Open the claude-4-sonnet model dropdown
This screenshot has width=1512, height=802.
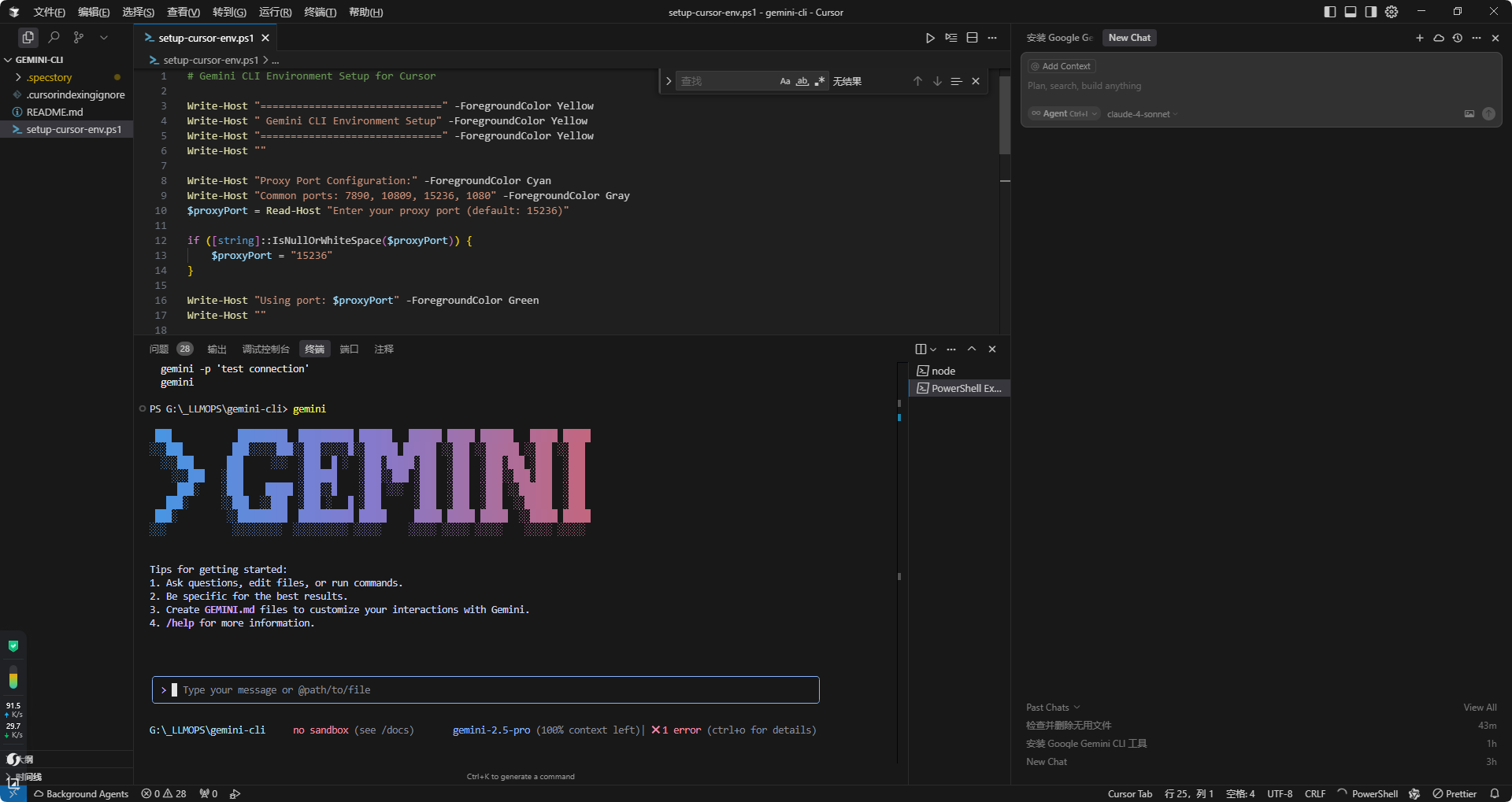[x=1142, y=114]
